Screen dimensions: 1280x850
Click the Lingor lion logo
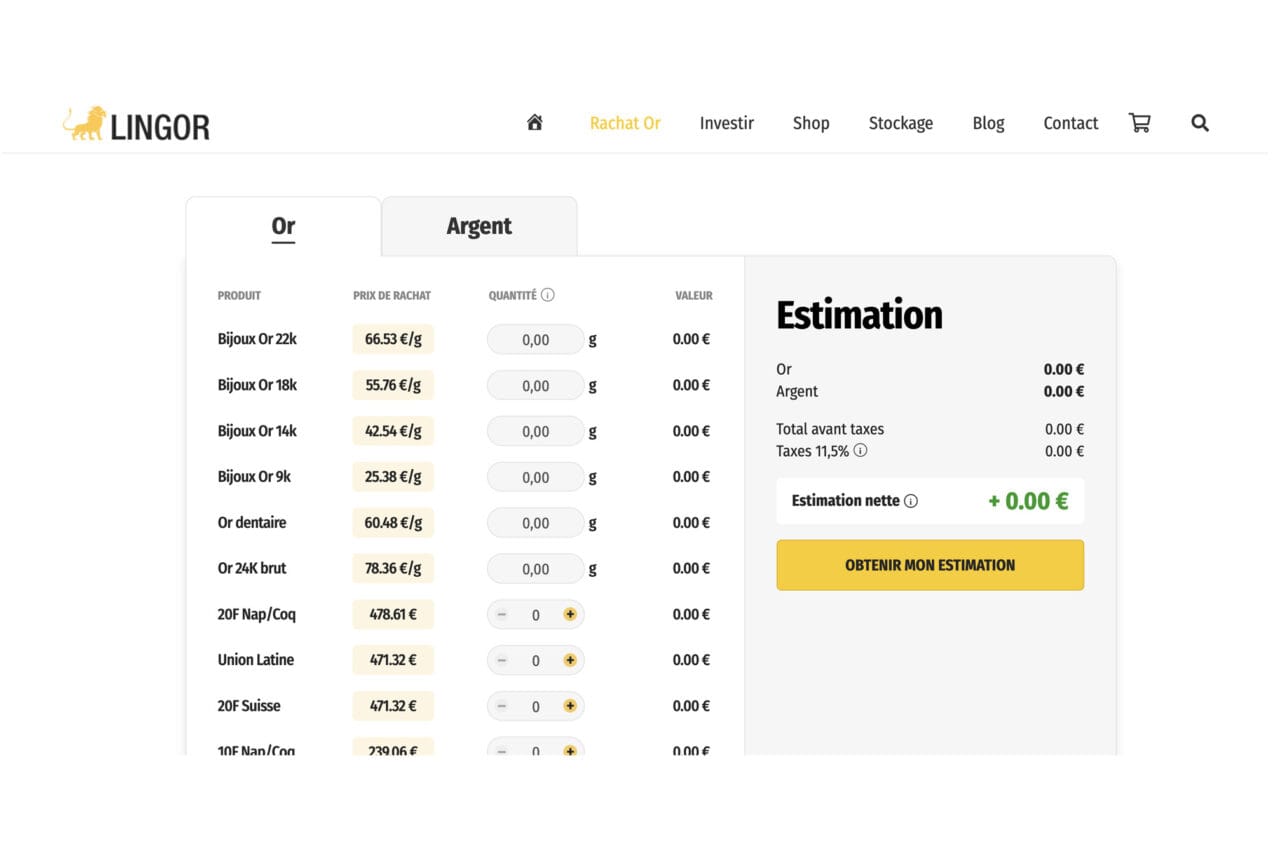click(x=136, y=124)
